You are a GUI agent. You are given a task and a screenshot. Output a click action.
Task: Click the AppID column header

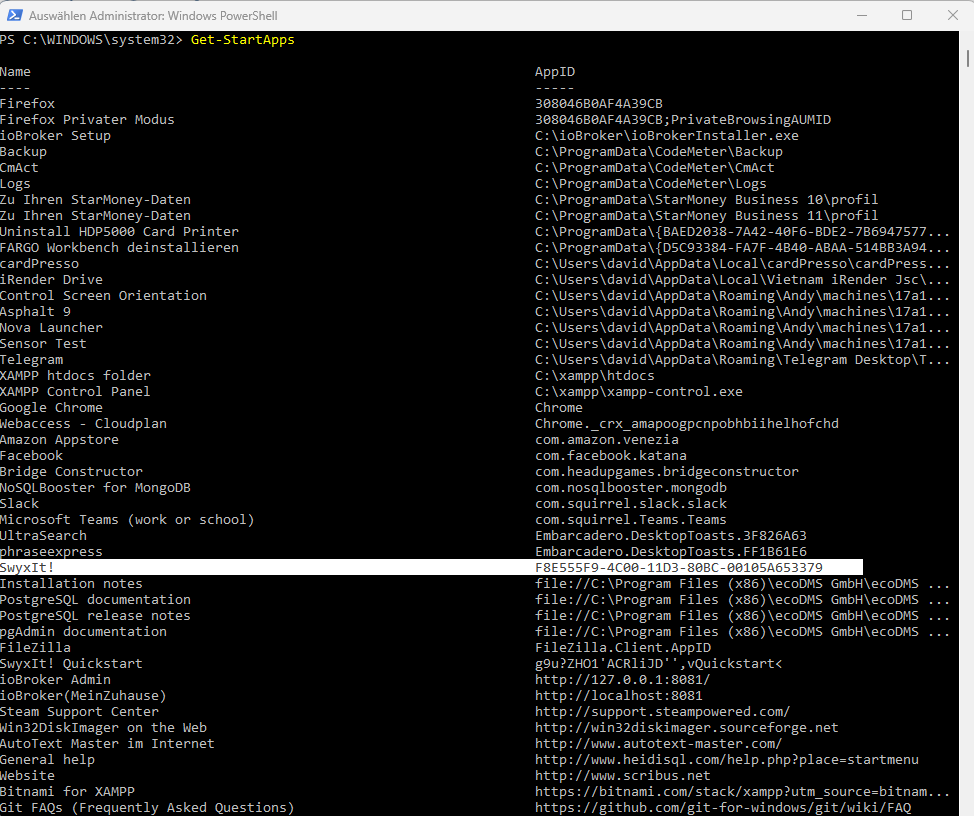[x=555, y=72]
